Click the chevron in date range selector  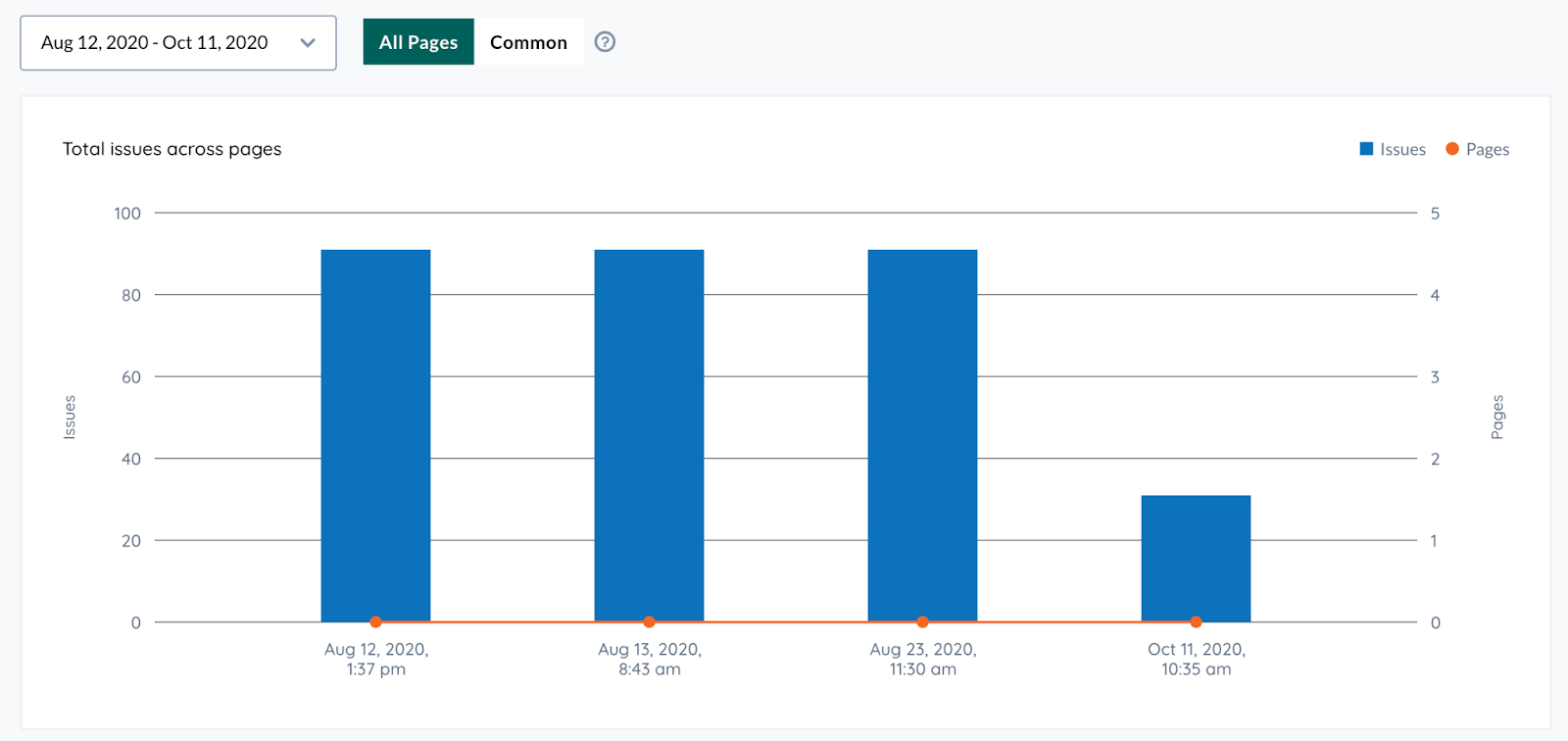pos(308,43)
